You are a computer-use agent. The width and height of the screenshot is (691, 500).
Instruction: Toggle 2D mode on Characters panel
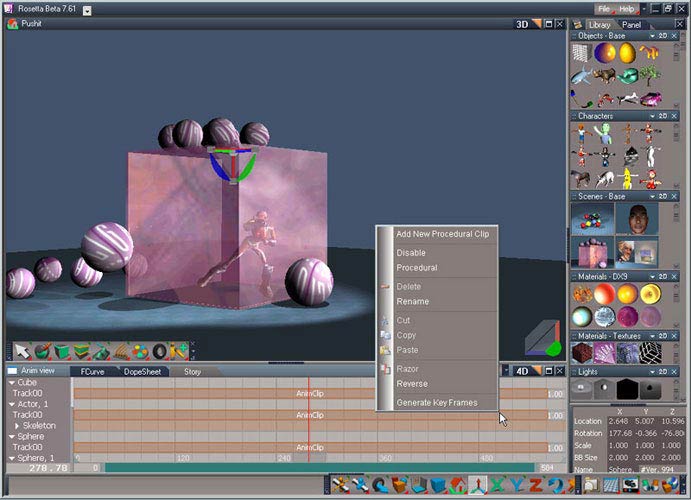point(663,116)
